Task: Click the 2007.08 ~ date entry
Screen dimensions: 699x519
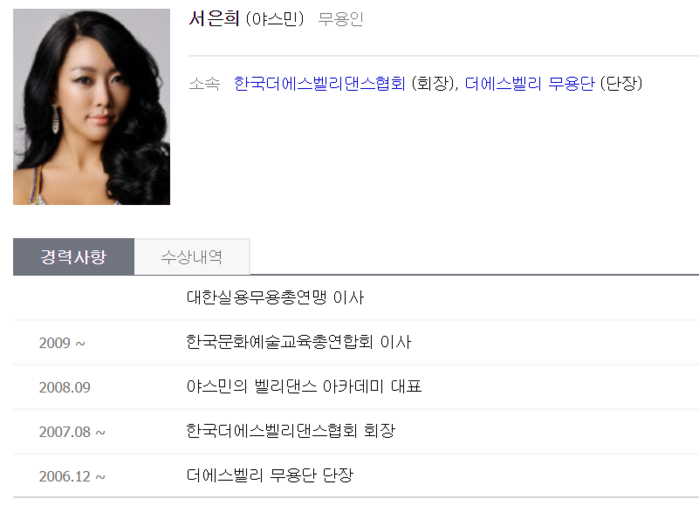Action: (x=72, y=432)
